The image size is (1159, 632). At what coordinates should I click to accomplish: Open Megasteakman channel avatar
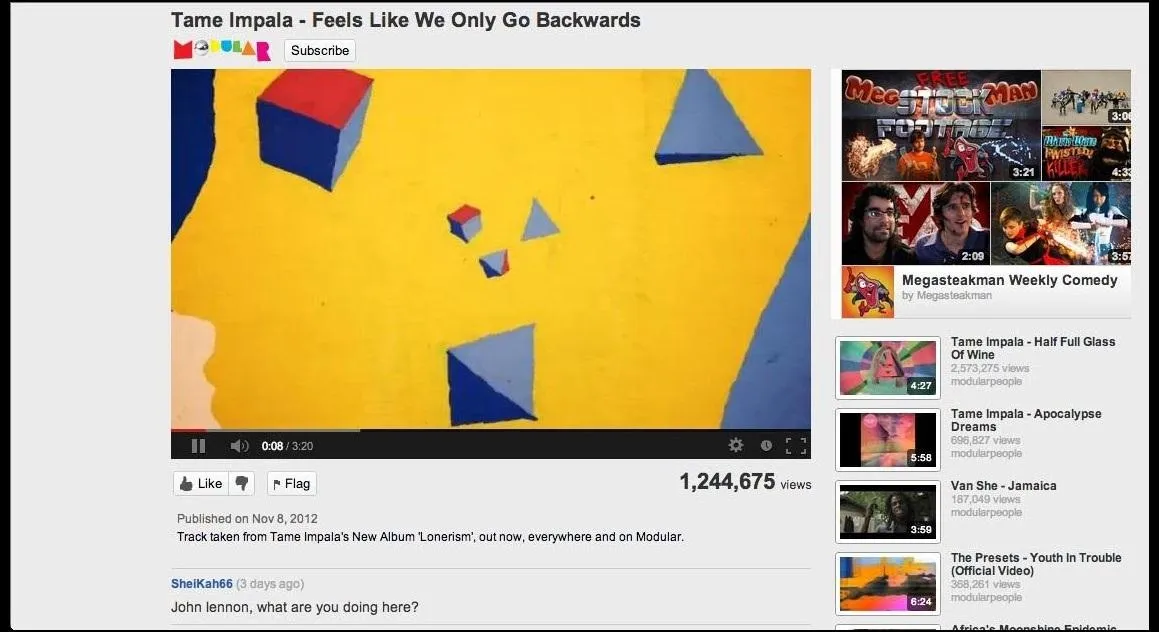point(867,292)
